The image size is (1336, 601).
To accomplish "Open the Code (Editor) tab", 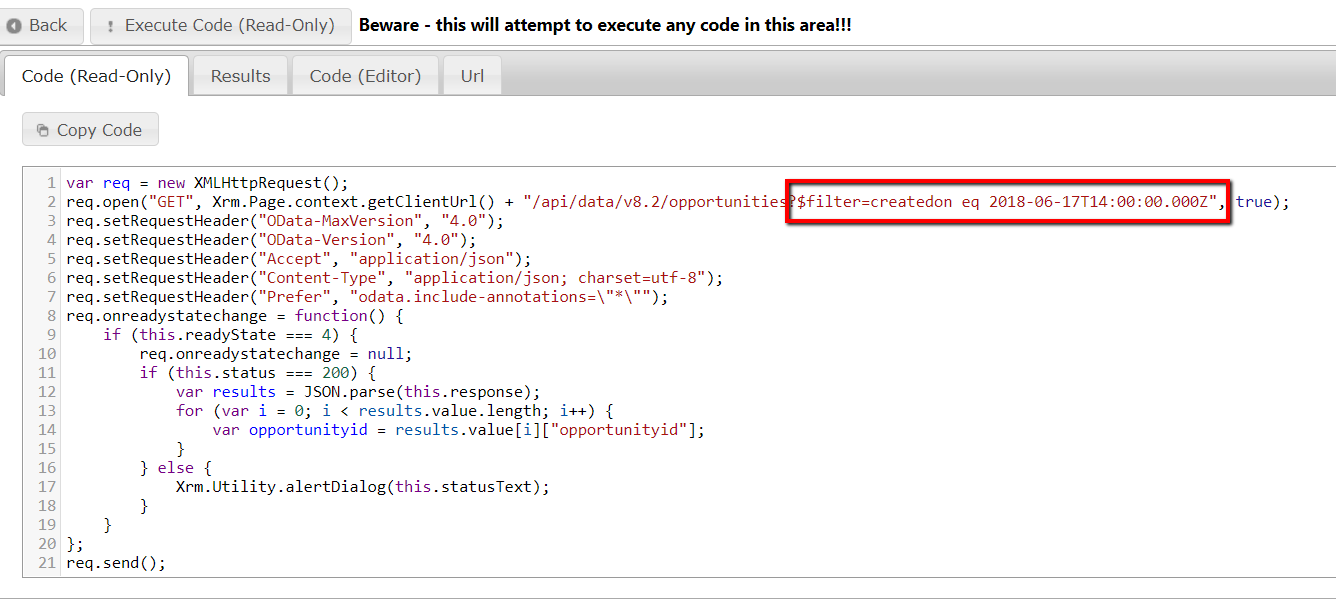I will tap(365, 76).
